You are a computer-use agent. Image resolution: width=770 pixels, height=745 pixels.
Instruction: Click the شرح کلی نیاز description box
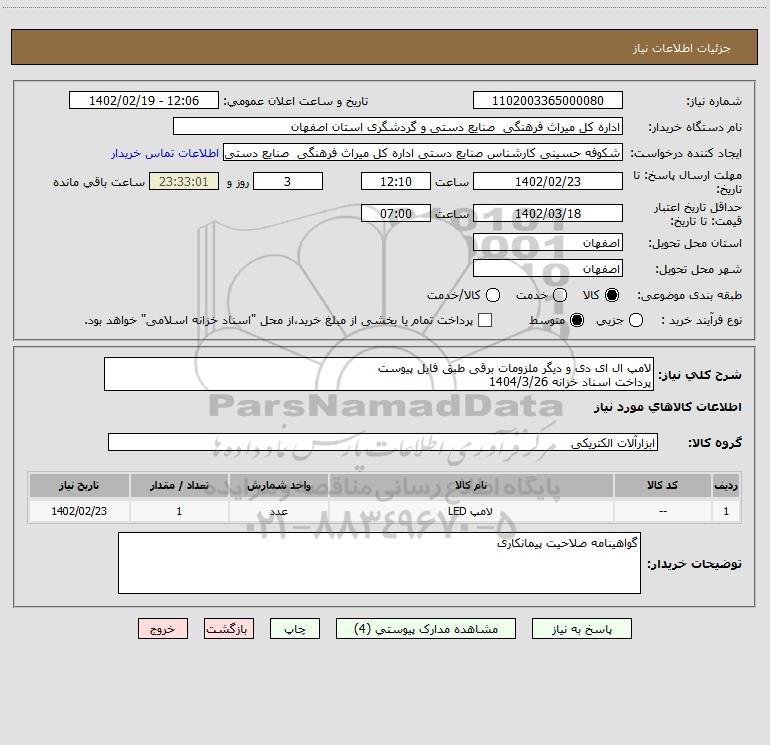379,374
